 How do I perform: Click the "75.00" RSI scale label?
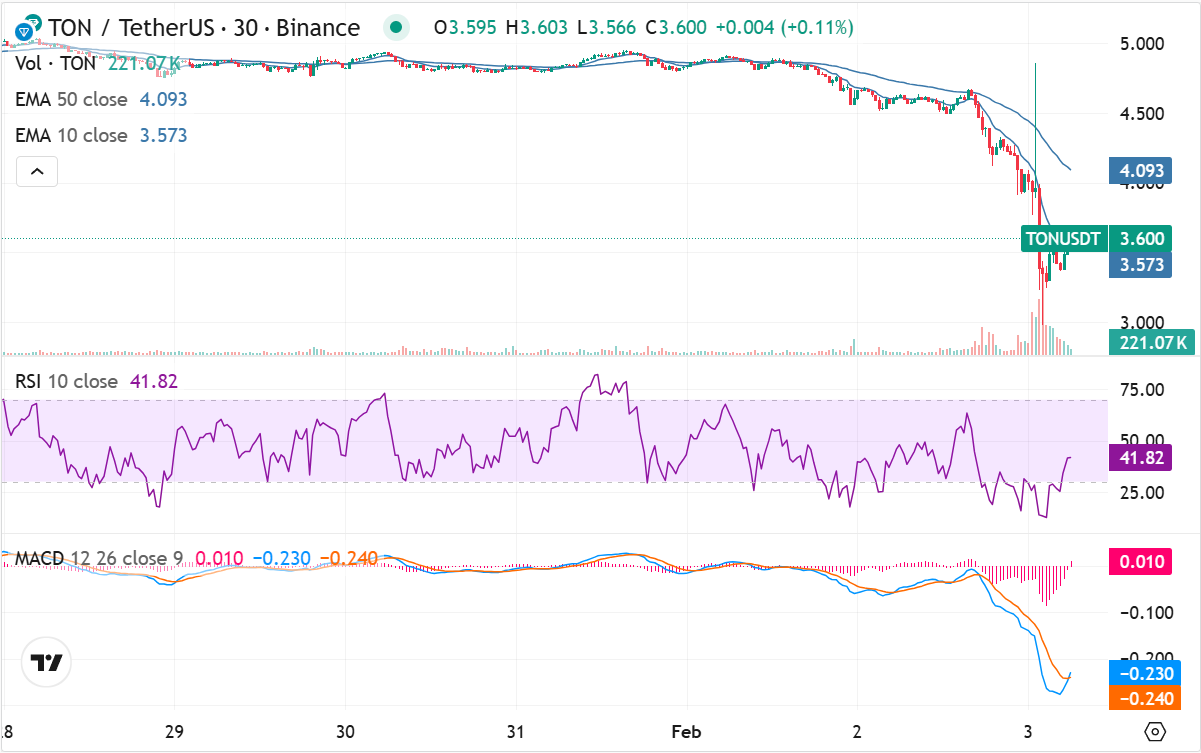point(1142,389)
